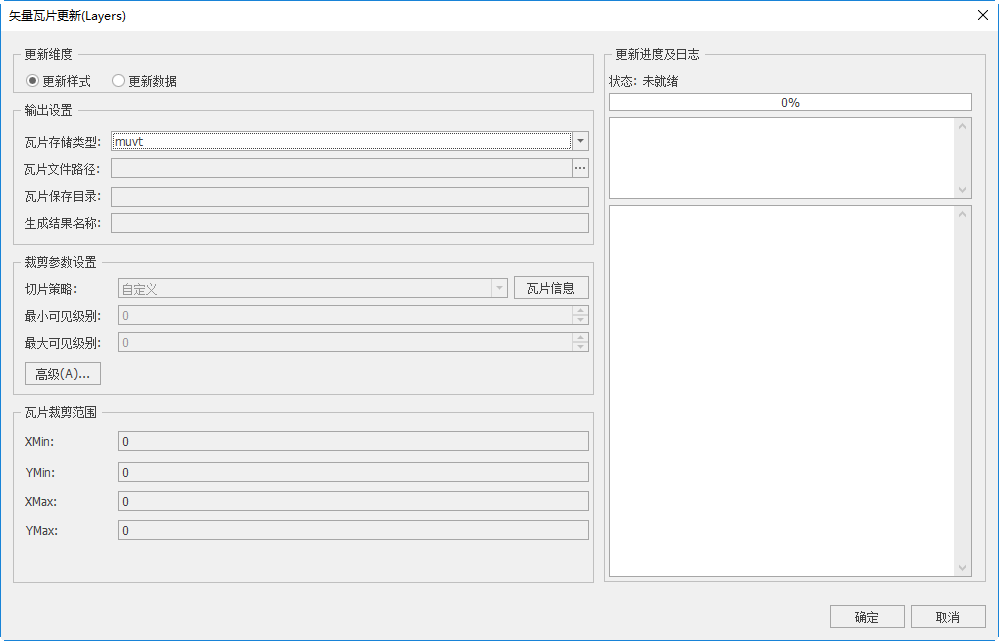Increase 最小可见级别 with up arrow
Screen dimensions: 999x641
580,310
